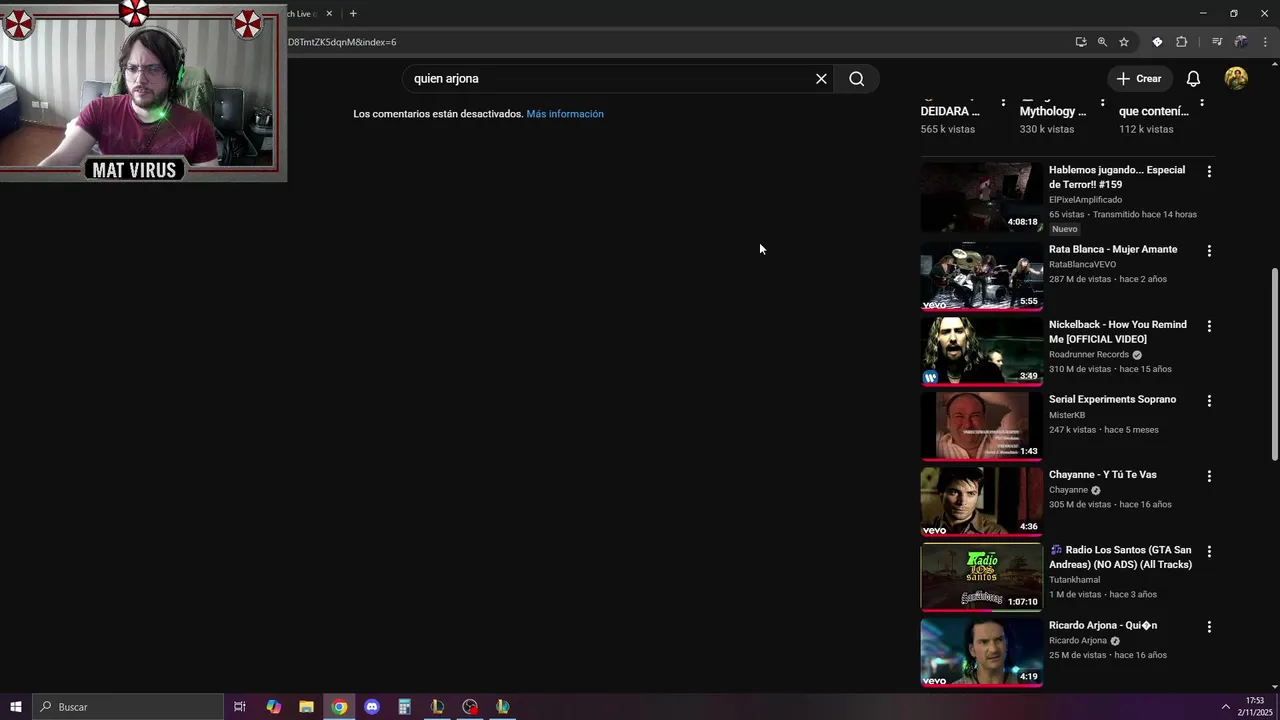Open the Chrome zoom magnifier icon
Screen dimensions: 1280x720
point(1102,42)
